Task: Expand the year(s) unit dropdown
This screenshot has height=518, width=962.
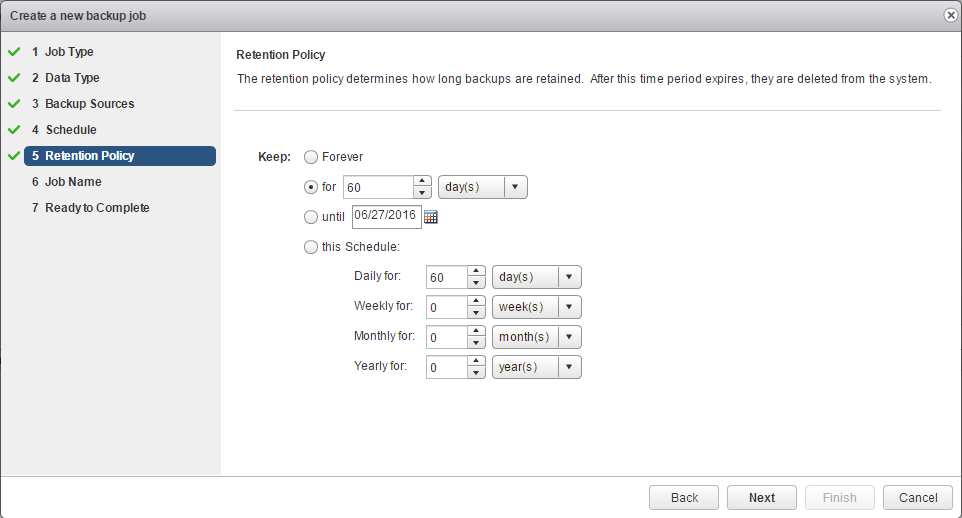Action: point(536,367)
